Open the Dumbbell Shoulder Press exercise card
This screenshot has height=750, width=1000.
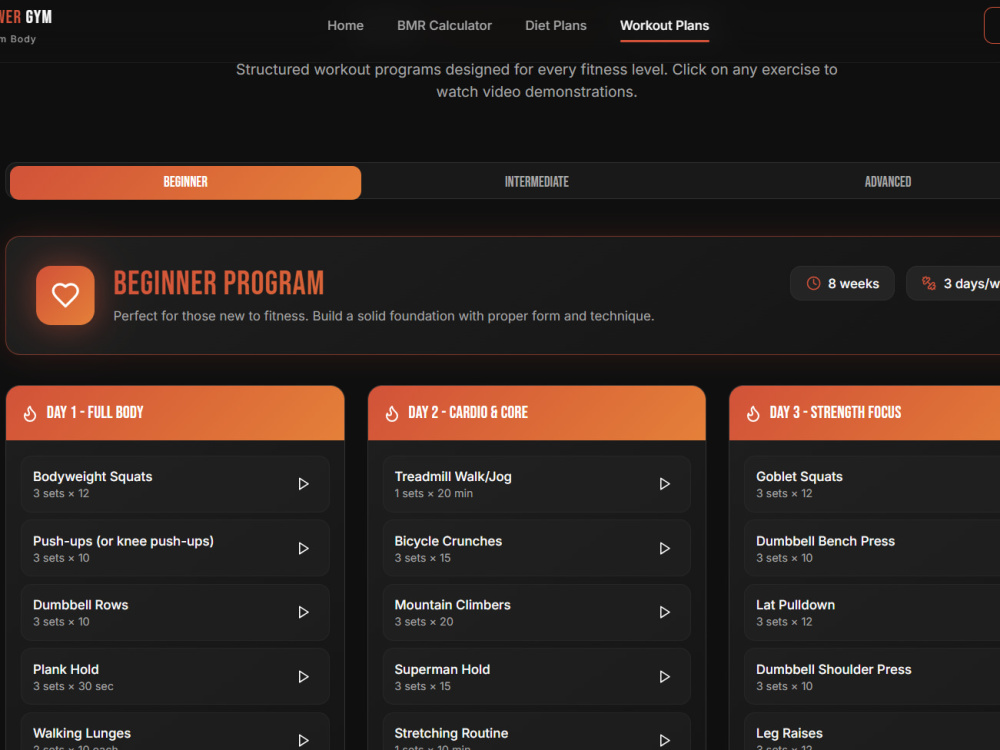tap(872, 677)
